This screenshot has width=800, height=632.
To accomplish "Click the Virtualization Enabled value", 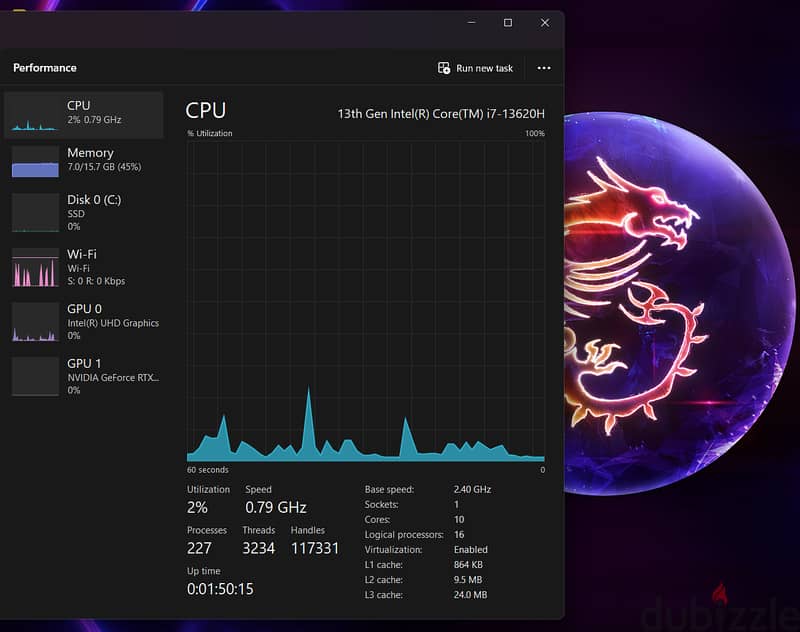I will (470, 549).
